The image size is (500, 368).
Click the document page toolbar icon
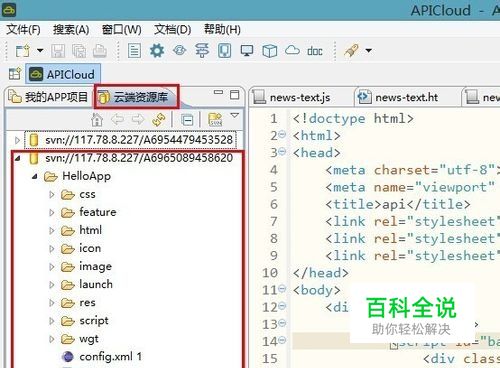tap(134, 51)
